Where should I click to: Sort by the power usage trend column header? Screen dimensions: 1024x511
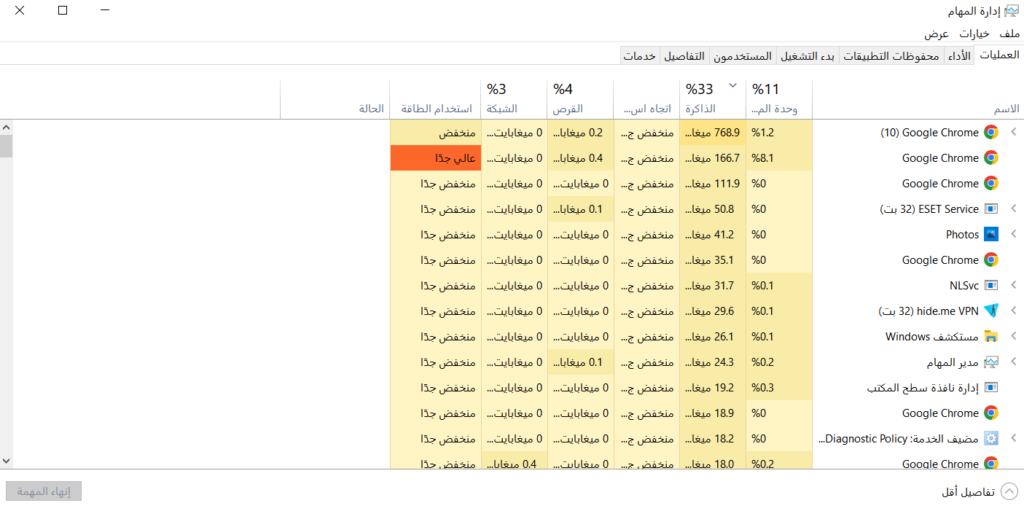(647, 99)
